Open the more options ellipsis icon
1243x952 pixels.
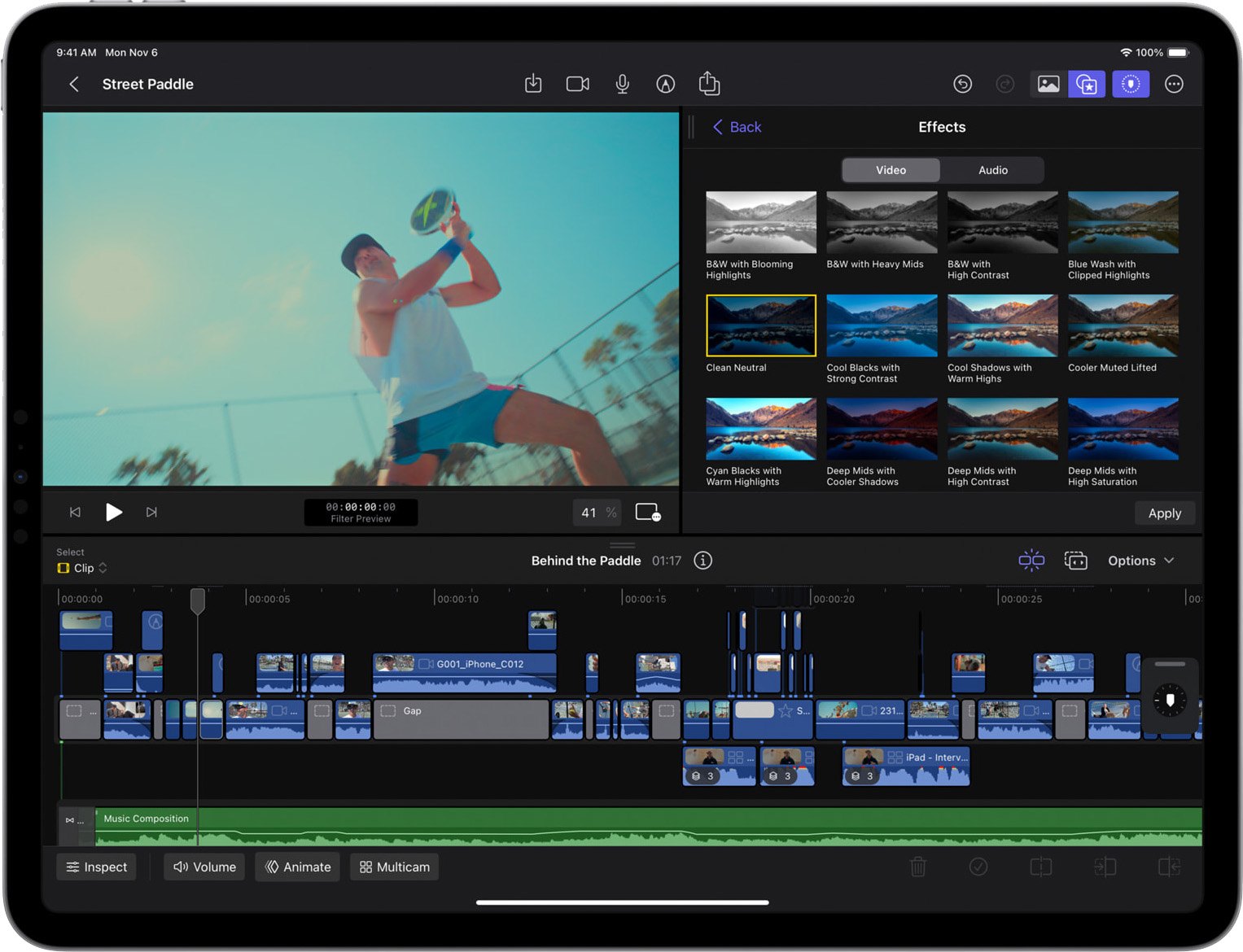(x=1173, y=84)
